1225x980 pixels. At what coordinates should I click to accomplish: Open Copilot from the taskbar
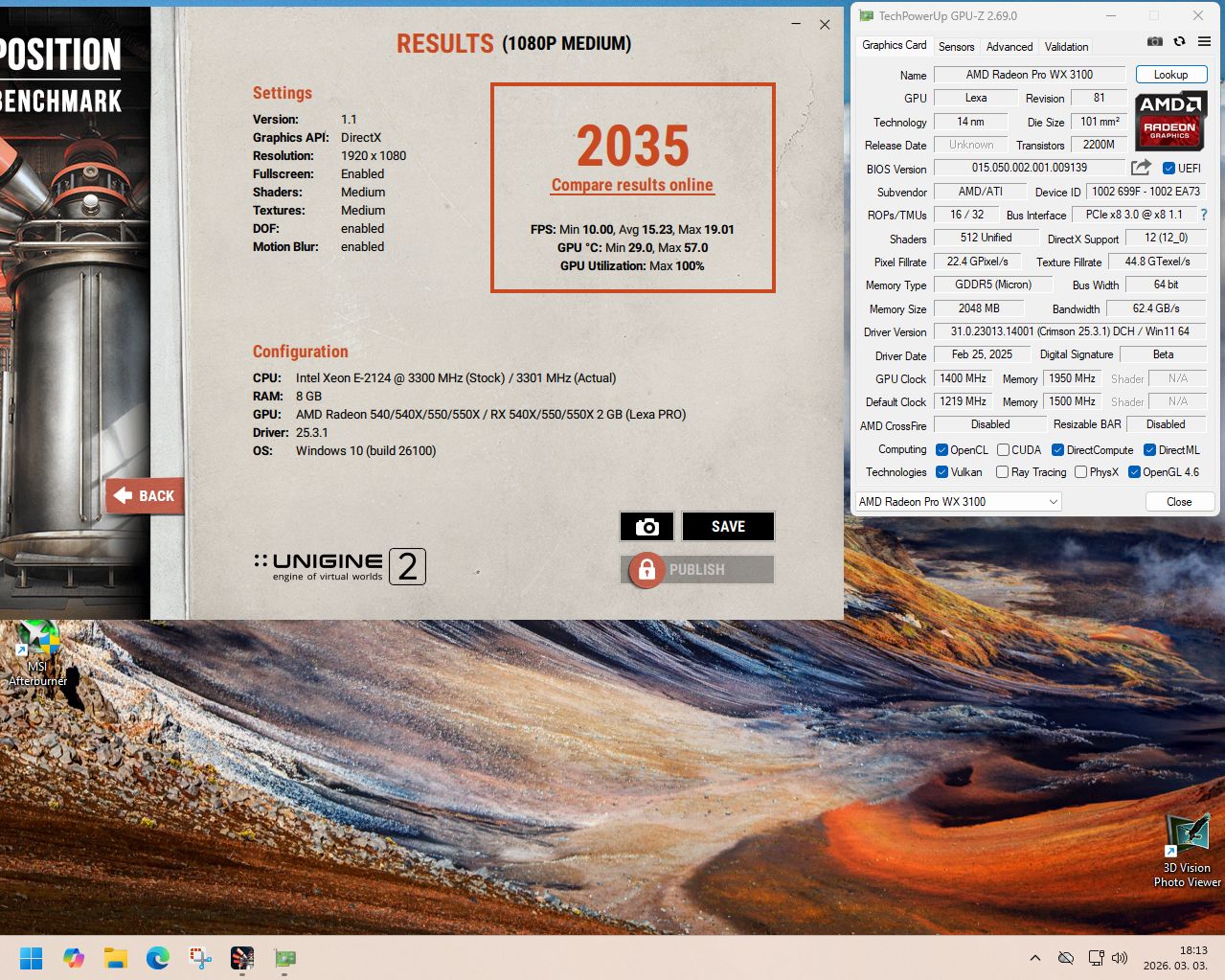tap(74, 957)
